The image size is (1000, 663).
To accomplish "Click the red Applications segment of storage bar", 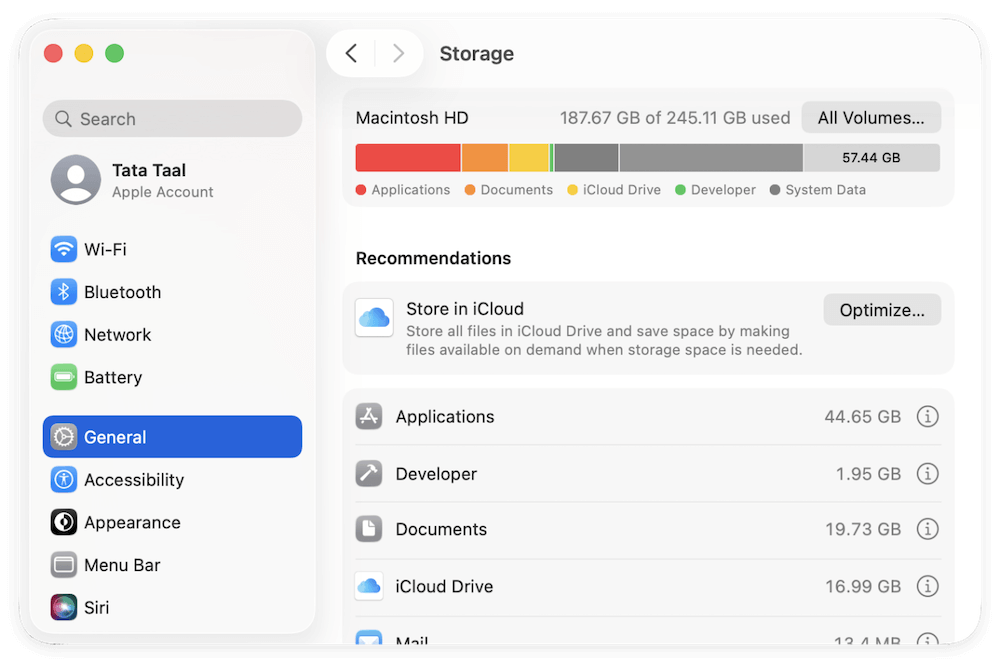I will (405, 157).
